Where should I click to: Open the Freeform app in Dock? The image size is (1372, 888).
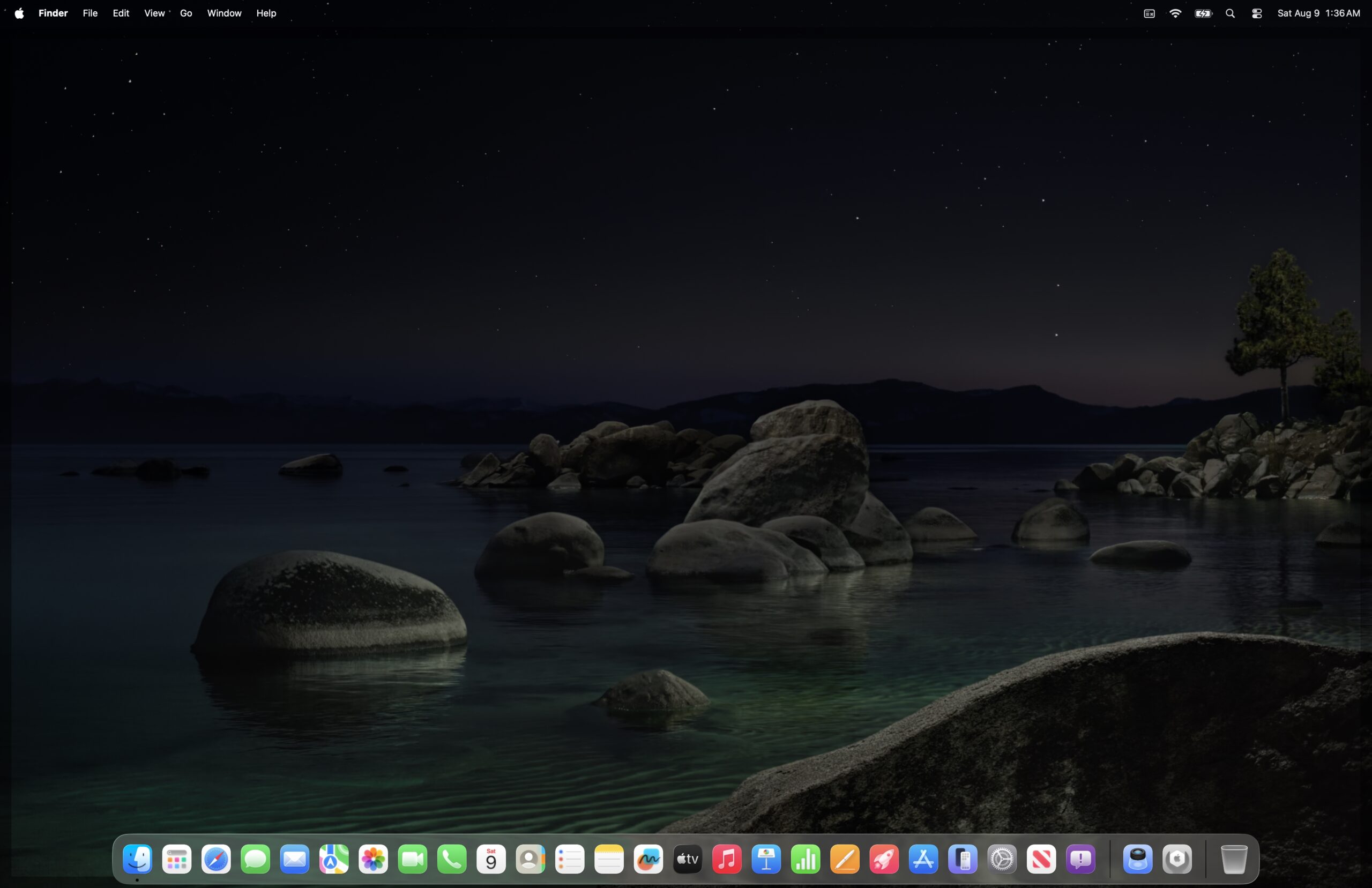(x=648, y=860)
